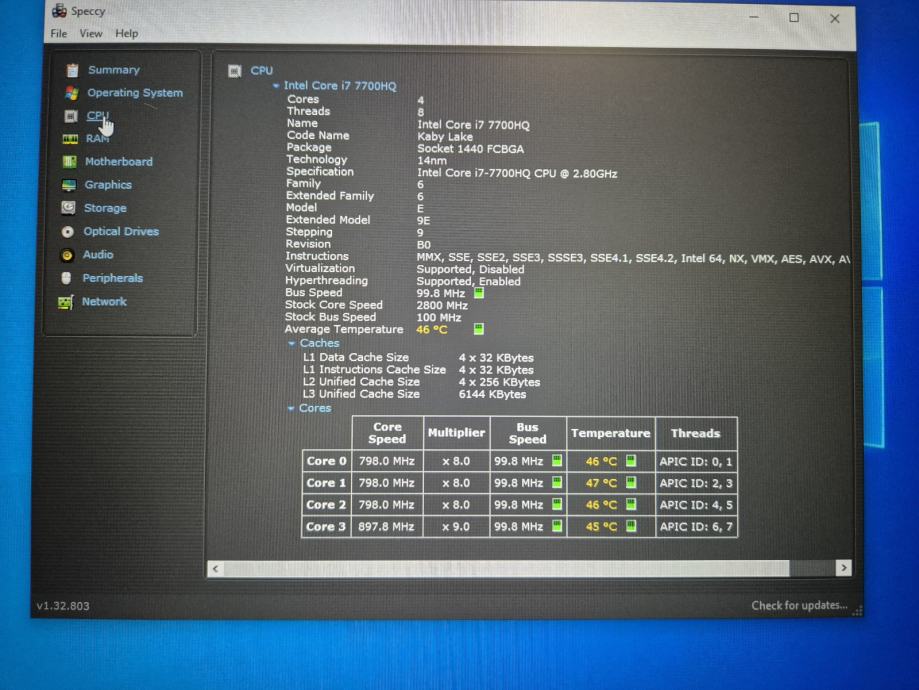
Task: Click Core 2 bus speed green indicator
Action: (557, 504)
